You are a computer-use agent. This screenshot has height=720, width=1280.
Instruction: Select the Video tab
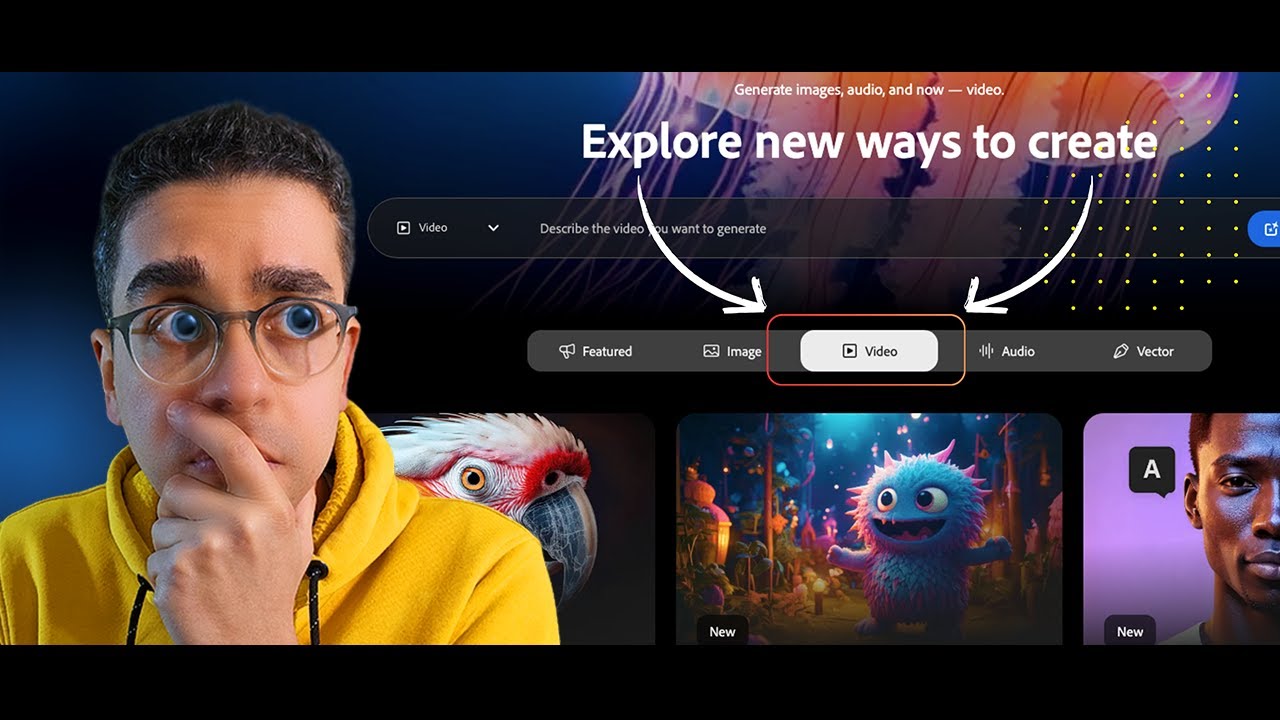pyautogui.click(x=869, y=351)
